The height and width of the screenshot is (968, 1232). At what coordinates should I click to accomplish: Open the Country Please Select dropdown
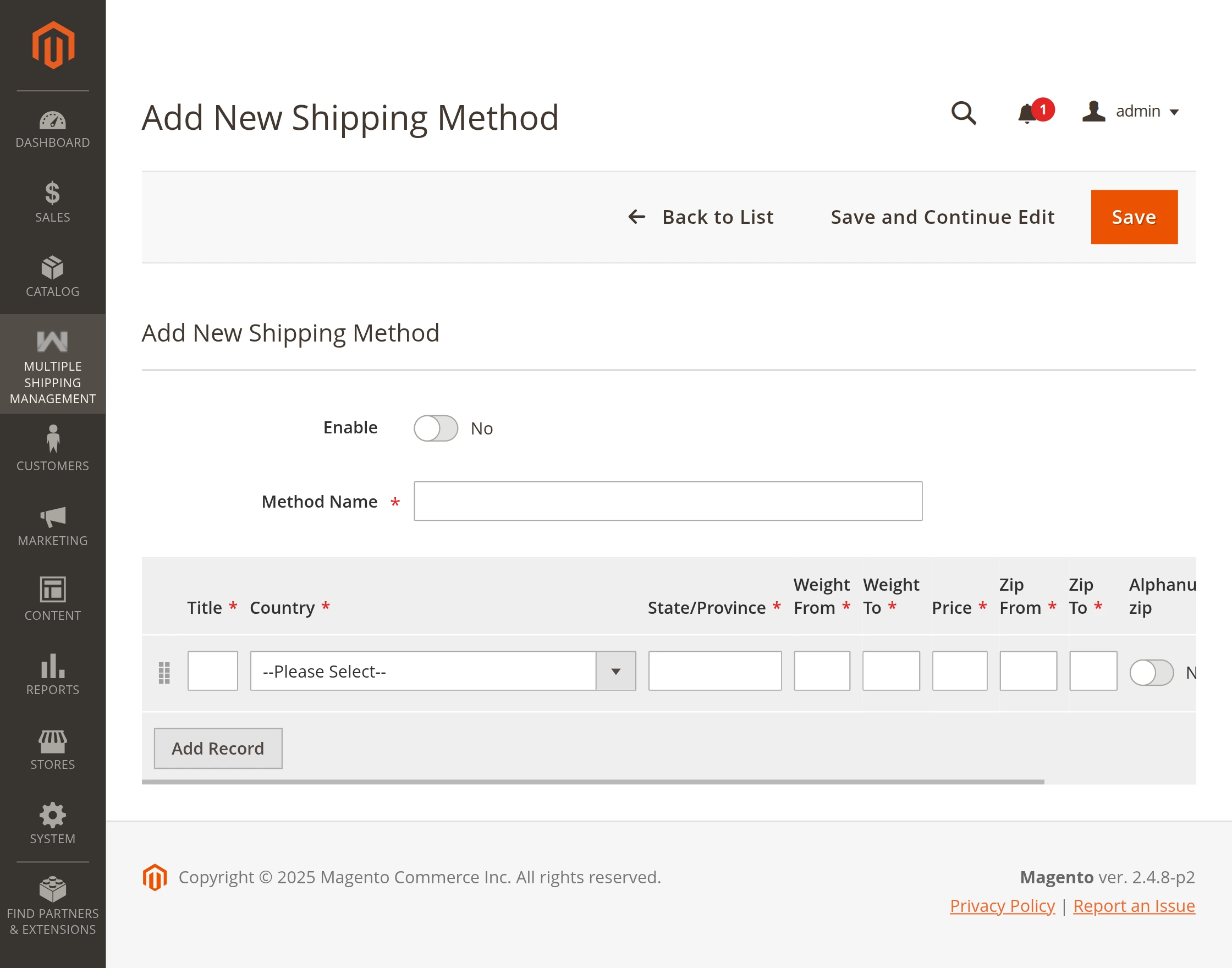point(443,671)
